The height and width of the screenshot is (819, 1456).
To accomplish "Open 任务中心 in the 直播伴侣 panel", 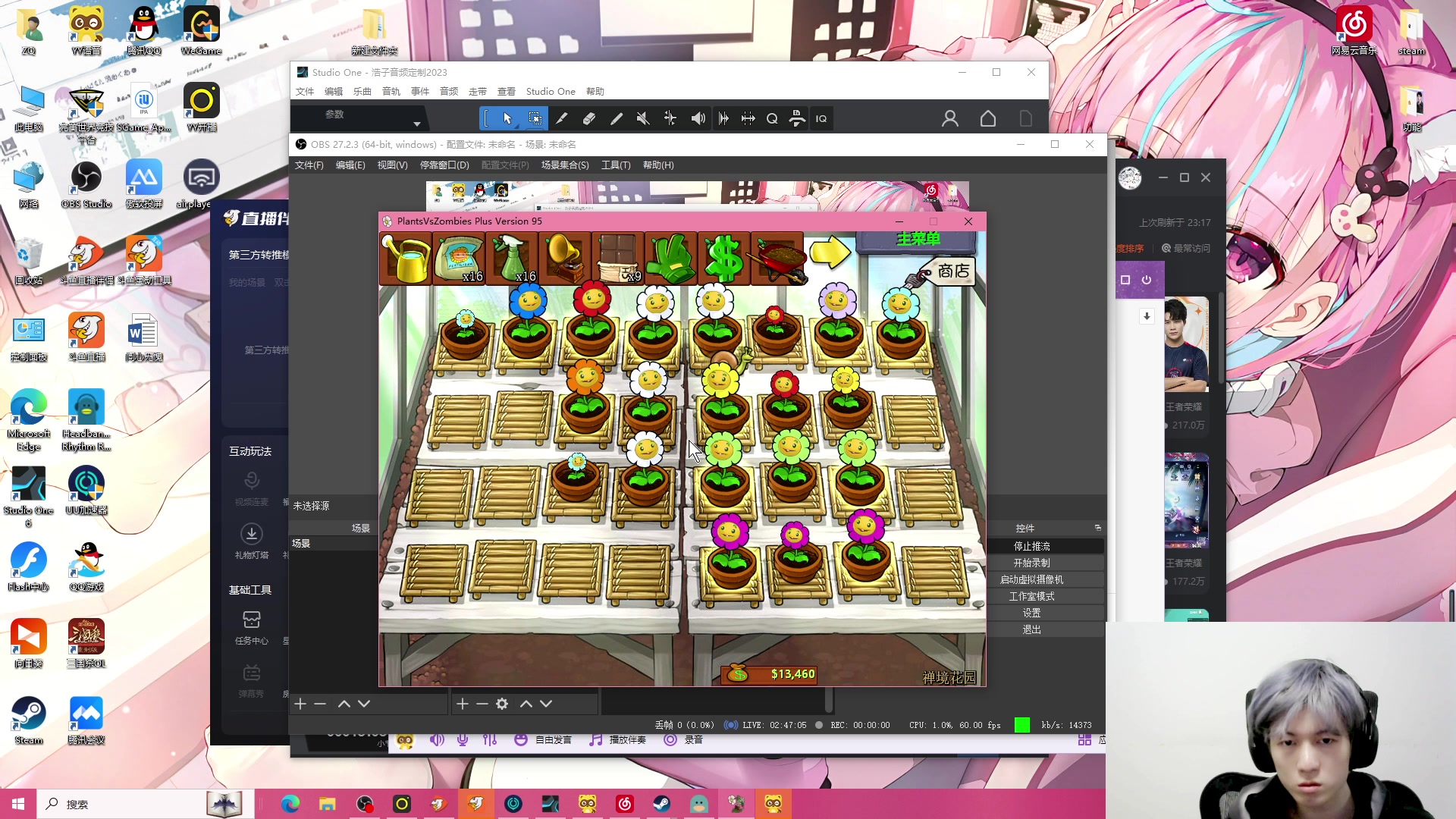I will point(252,628).
